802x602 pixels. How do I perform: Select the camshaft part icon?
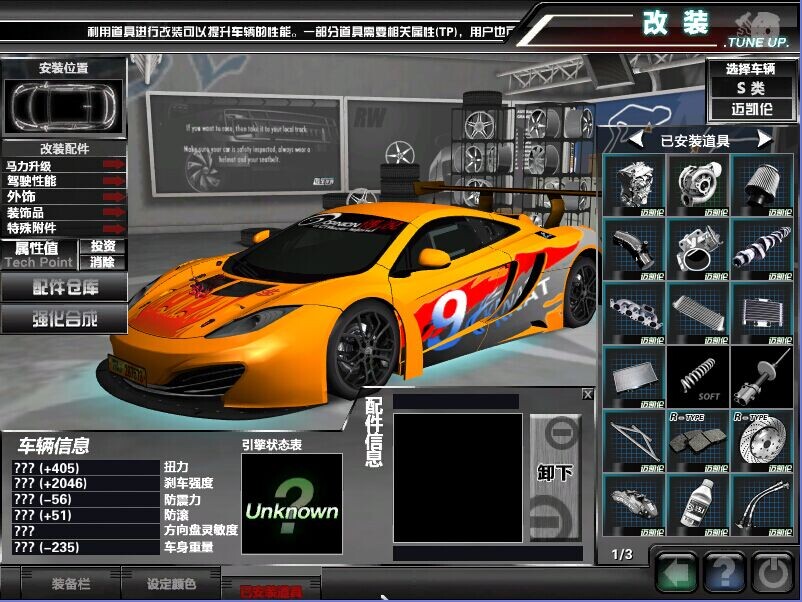click(x=762, y=249)
